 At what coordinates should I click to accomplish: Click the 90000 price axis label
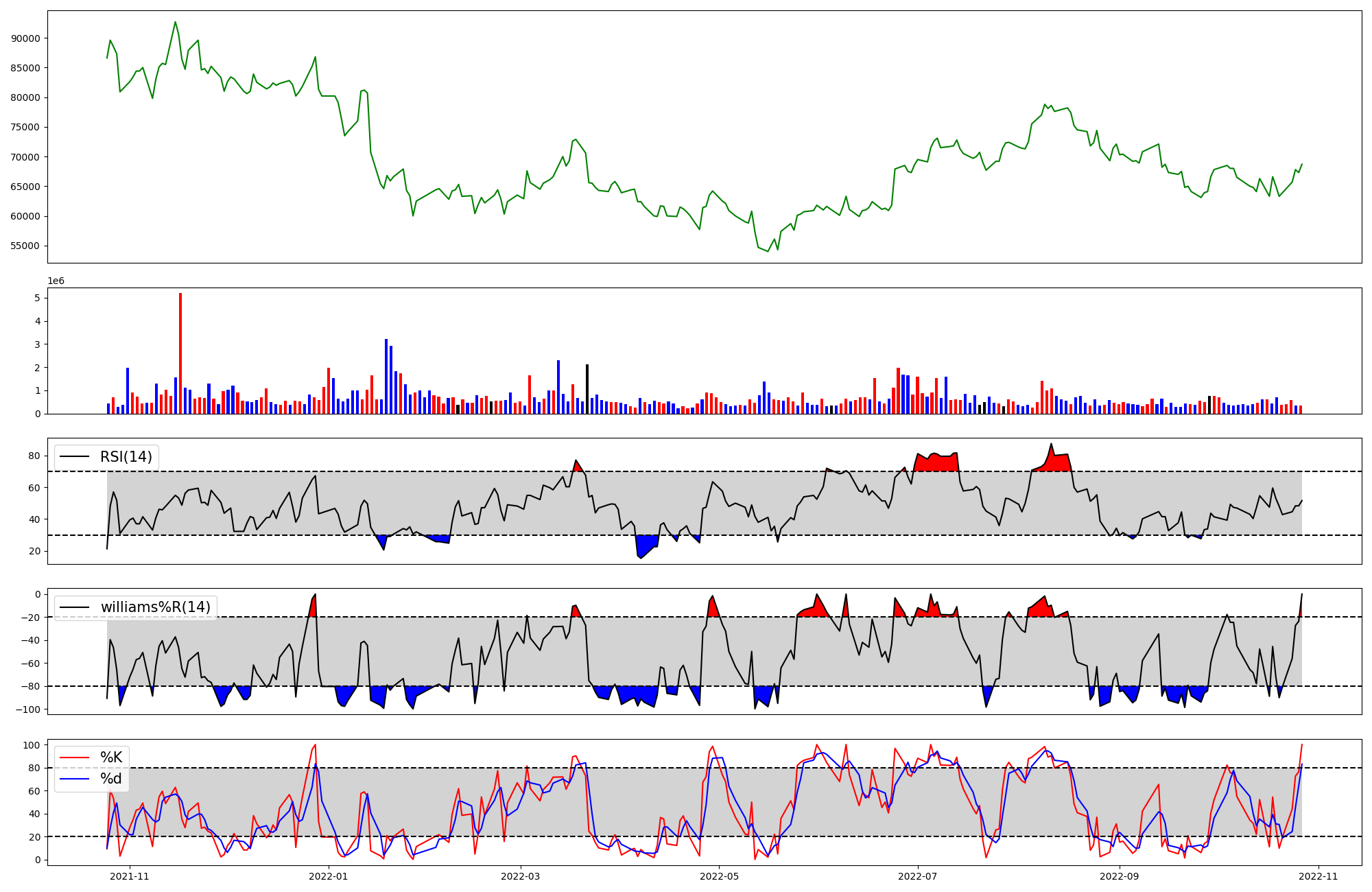point(26,38)
